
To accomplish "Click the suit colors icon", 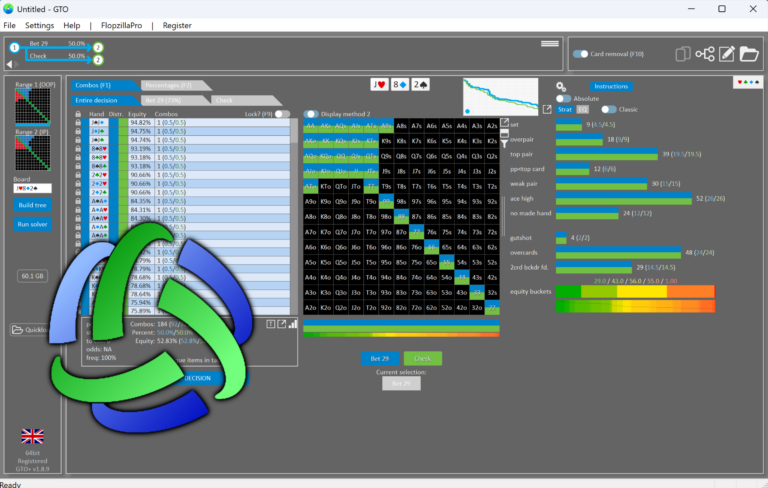I will (x=748, y=82).
